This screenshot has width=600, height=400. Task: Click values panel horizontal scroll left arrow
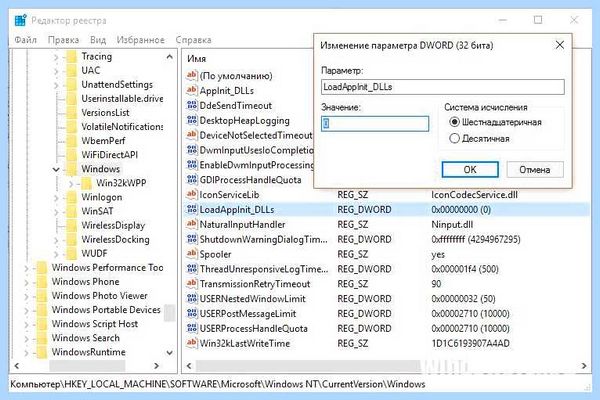point(189,366)
